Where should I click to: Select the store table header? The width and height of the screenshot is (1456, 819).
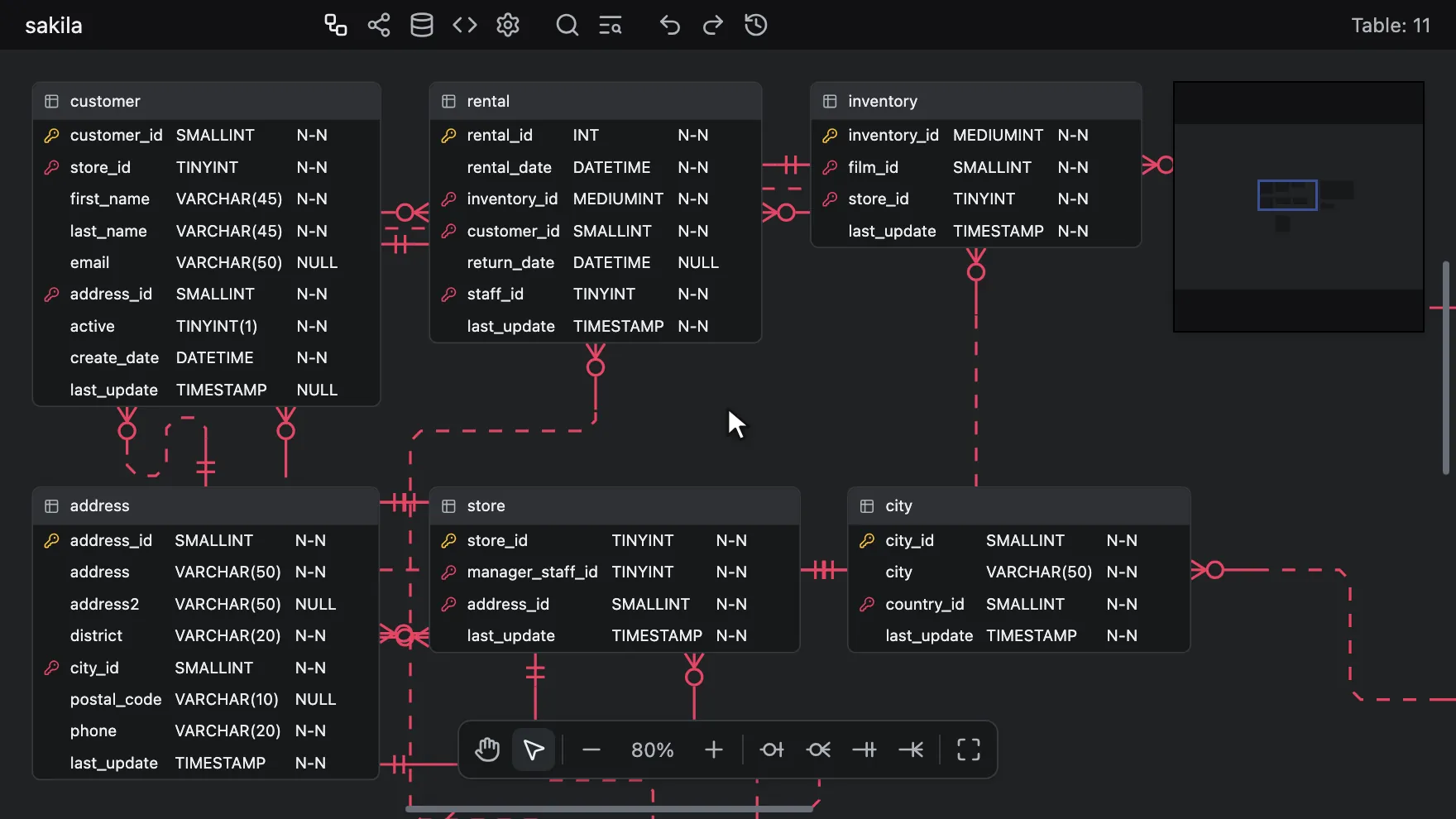pos(615,505)
